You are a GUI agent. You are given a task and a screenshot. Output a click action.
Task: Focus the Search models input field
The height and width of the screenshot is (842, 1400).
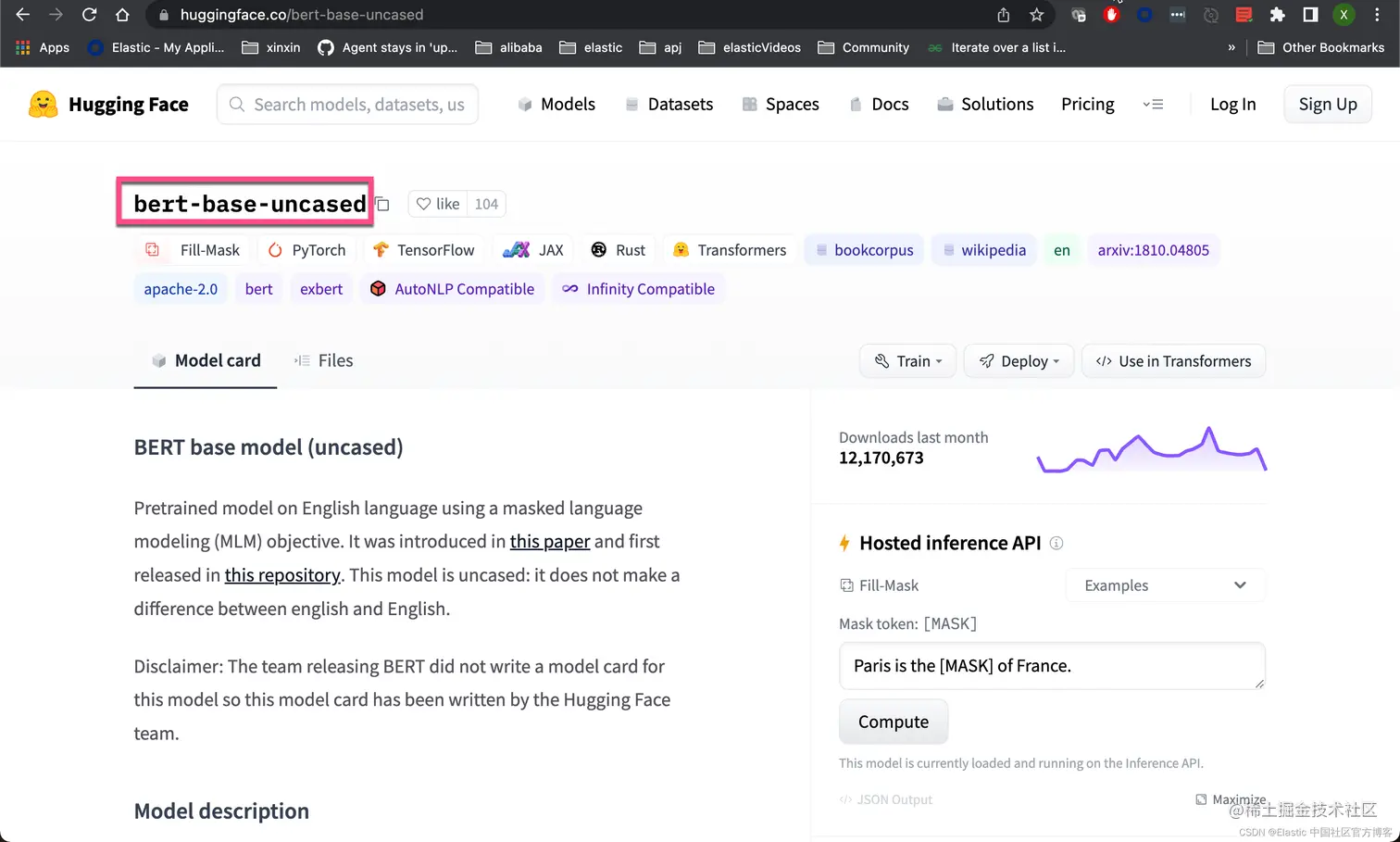coord(348,104)
